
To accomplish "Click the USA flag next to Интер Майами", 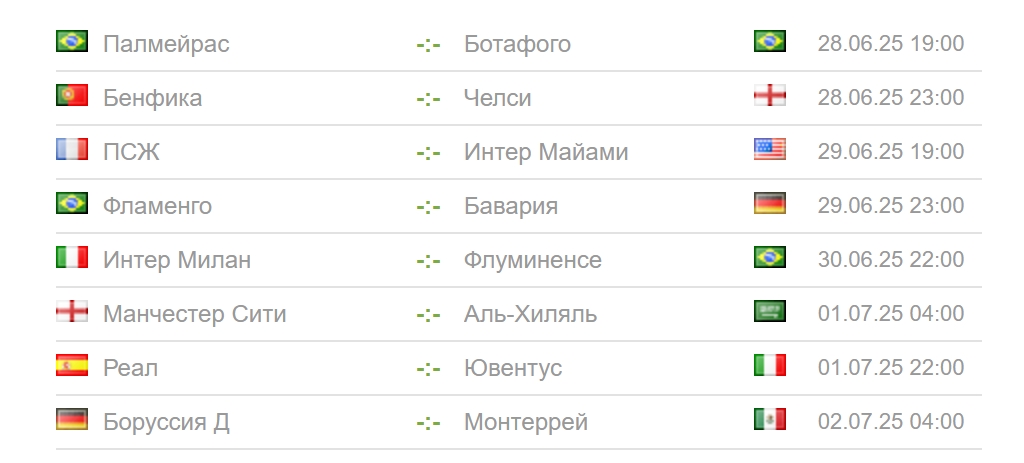I will (769, 150).
